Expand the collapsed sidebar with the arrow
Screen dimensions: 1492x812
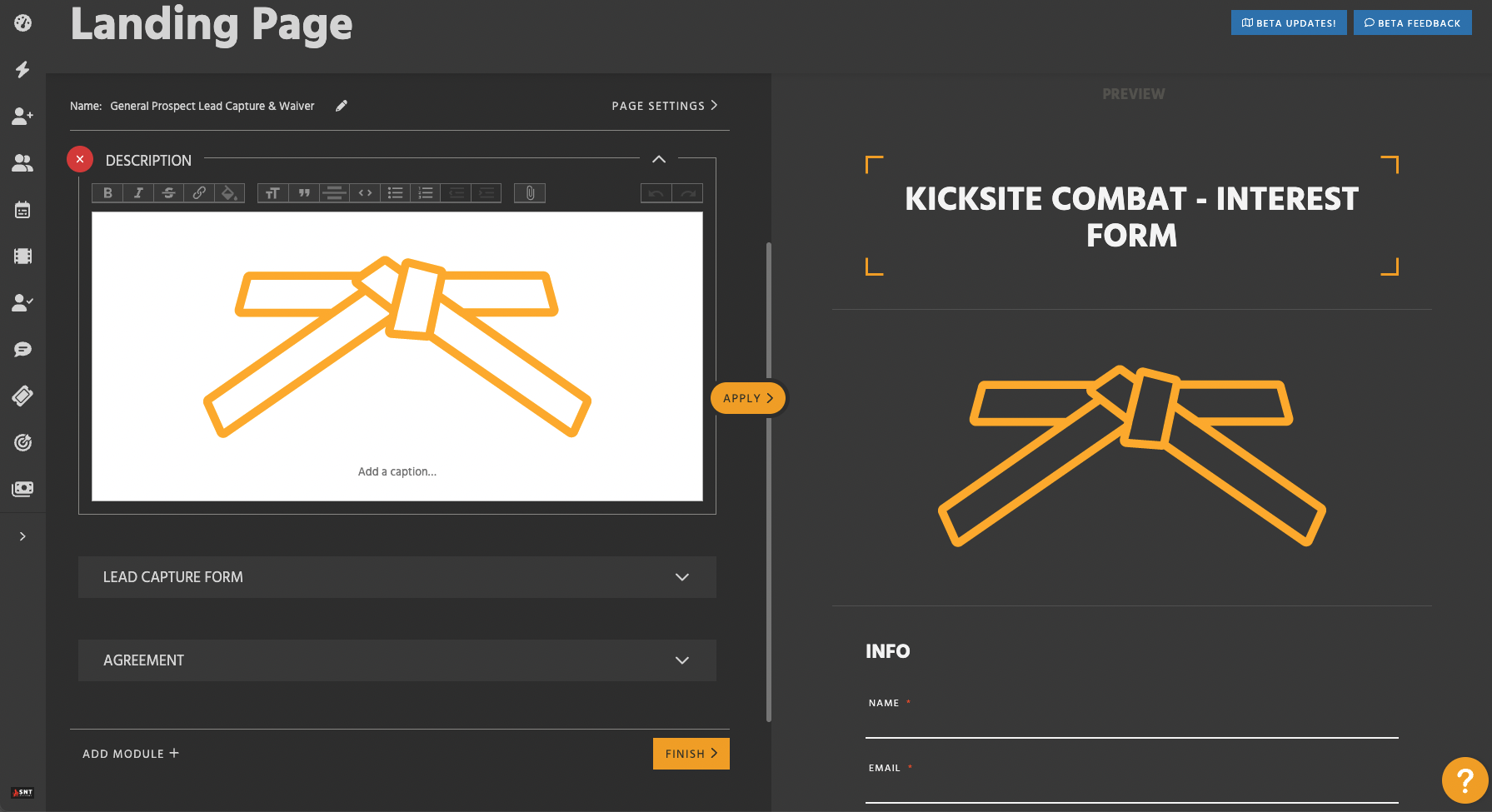[x=22, y=536]
